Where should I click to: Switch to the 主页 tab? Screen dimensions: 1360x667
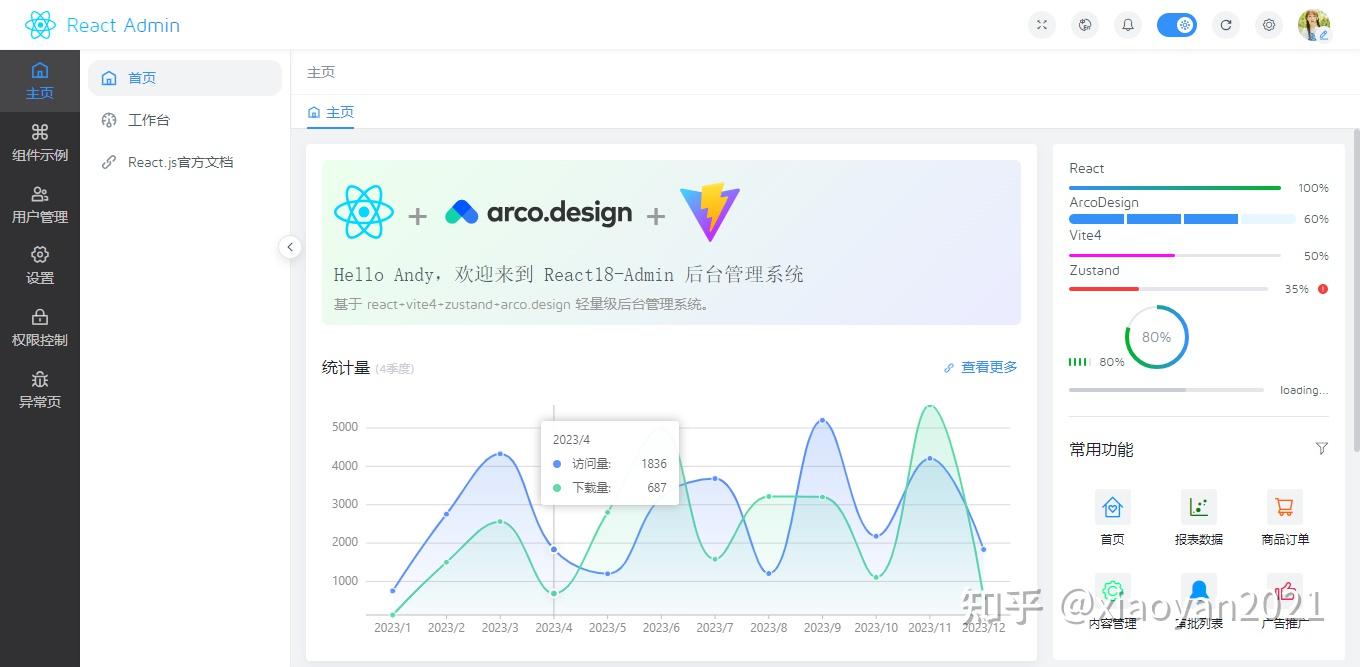click(x=331, y=113)
